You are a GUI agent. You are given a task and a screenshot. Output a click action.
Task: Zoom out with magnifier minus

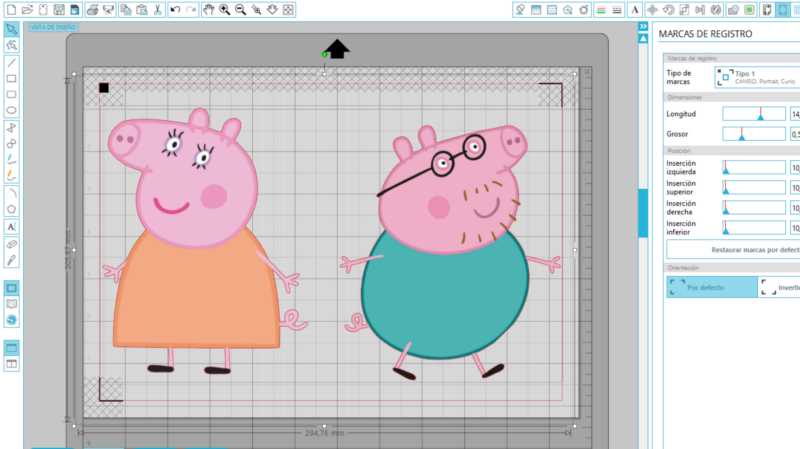[240, 10]
